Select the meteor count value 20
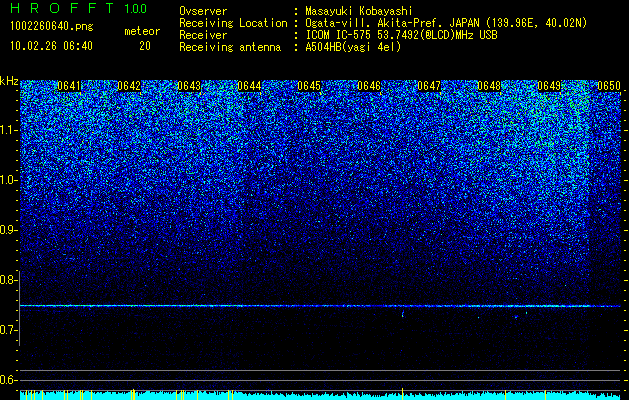 point(145,46)
